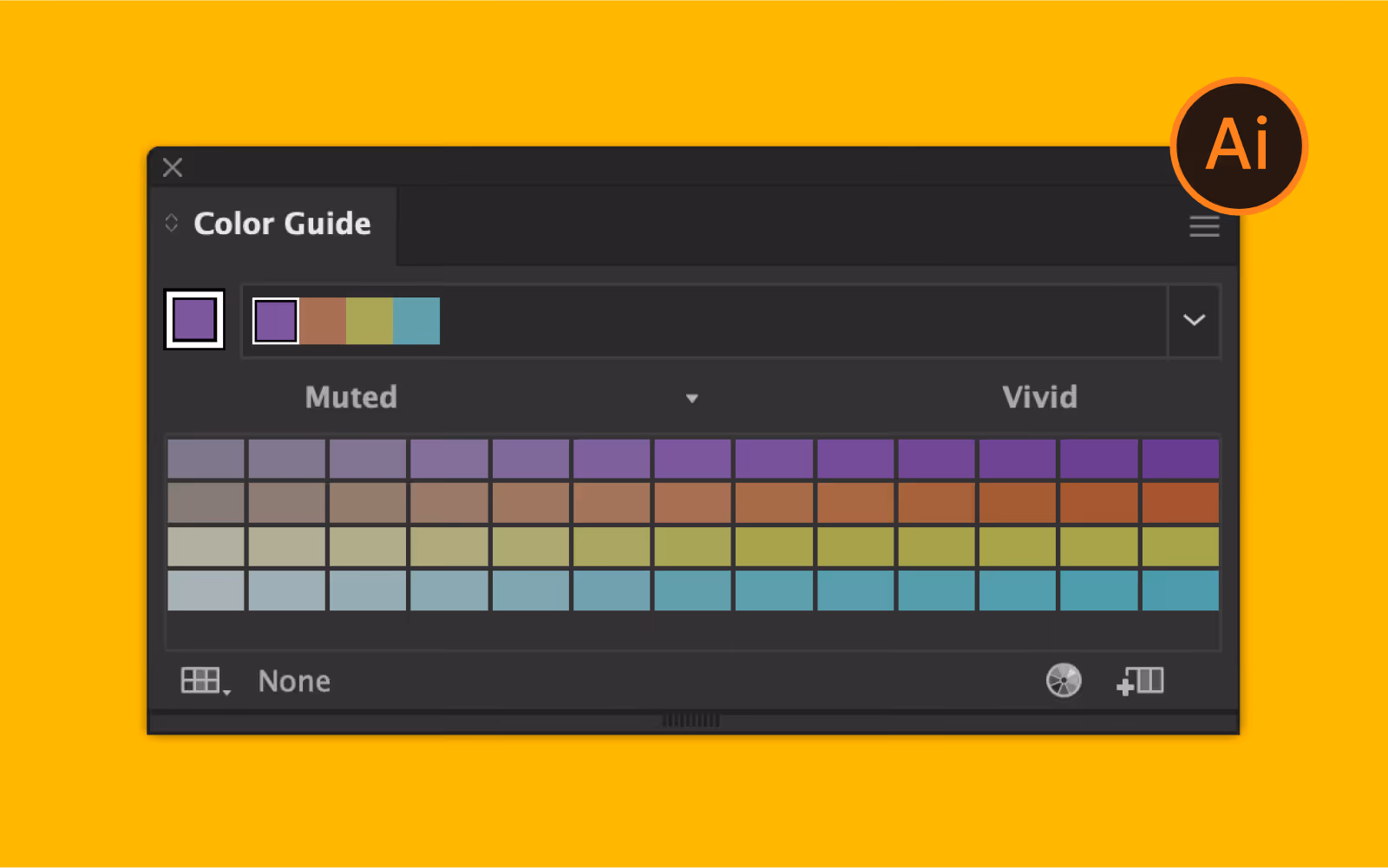Image resolution: width=1388 pixels, height=868 pixels.
Task: Click the Vivid label
Action: 1039,397
